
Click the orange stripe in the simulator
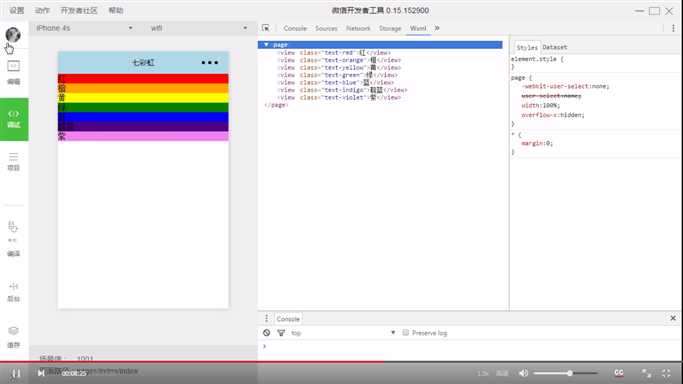click(x=143, y=88)
